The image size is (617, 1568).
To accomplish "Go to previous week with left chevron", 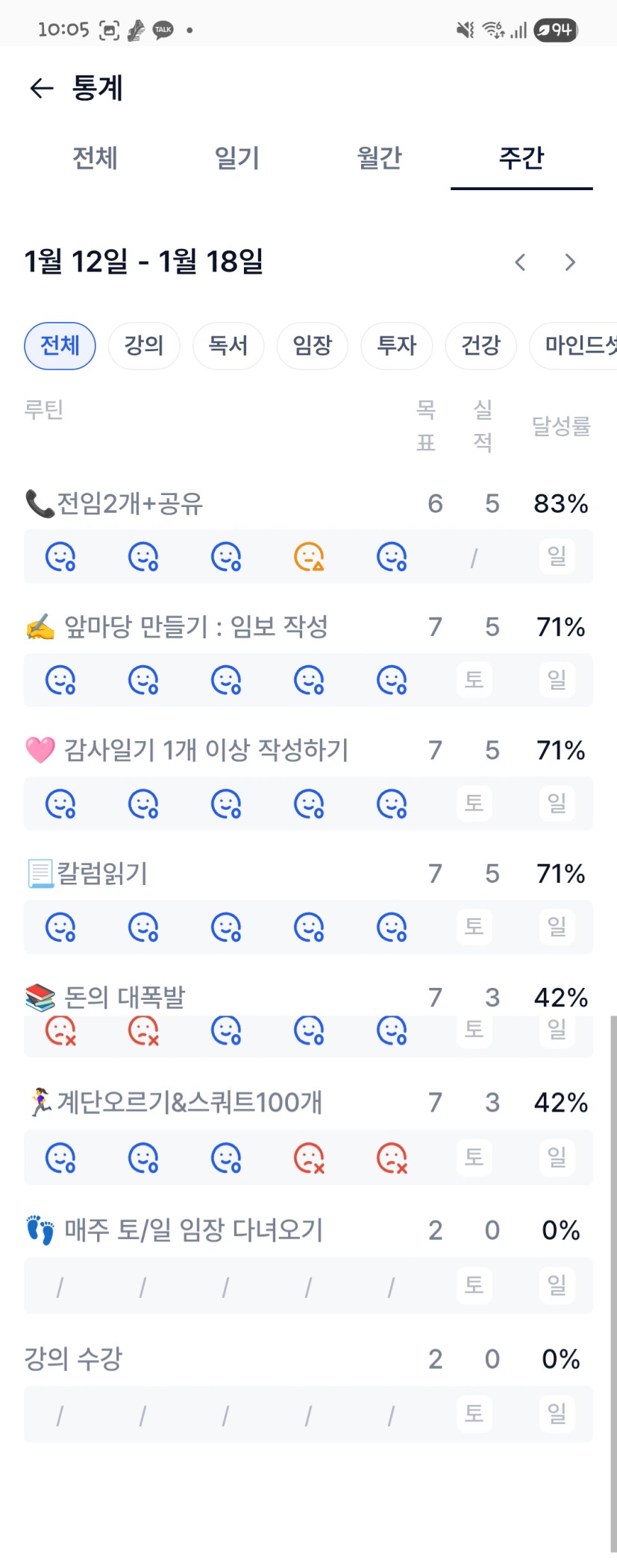I will point(521,262).
